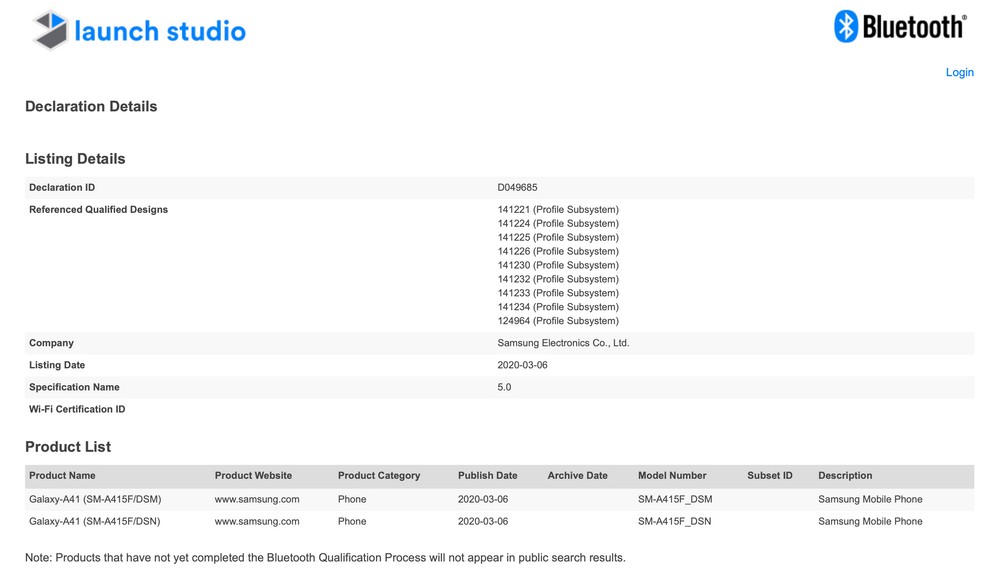Select the Galaxy-A41 (SM-A415F/DSM) product name

coord(95,499)
